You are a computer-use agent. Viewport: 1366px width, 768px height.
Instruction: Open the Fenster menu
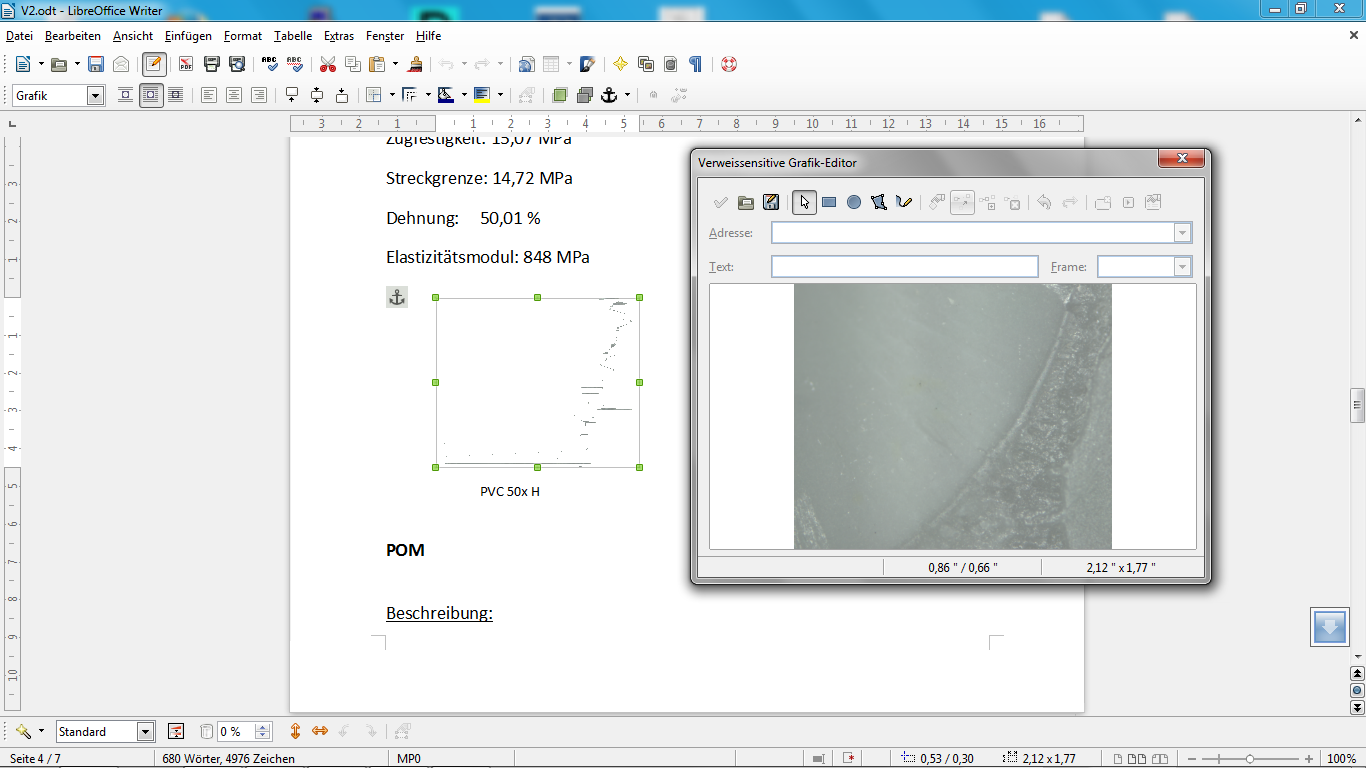(385, 35)
